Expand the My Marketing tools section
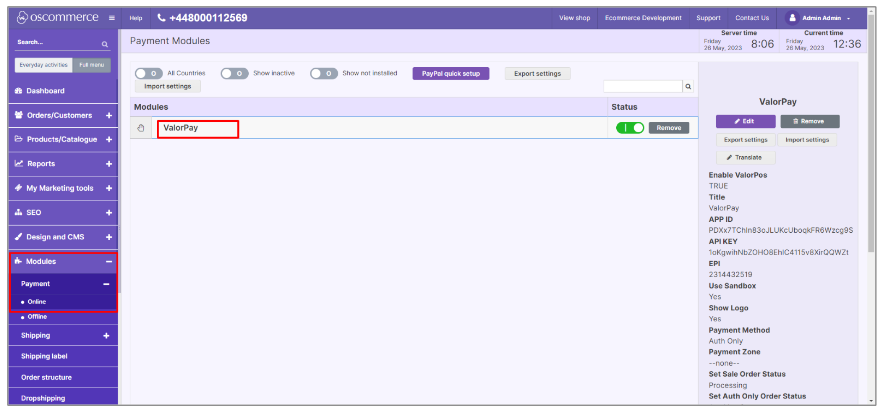 point(109,188)
